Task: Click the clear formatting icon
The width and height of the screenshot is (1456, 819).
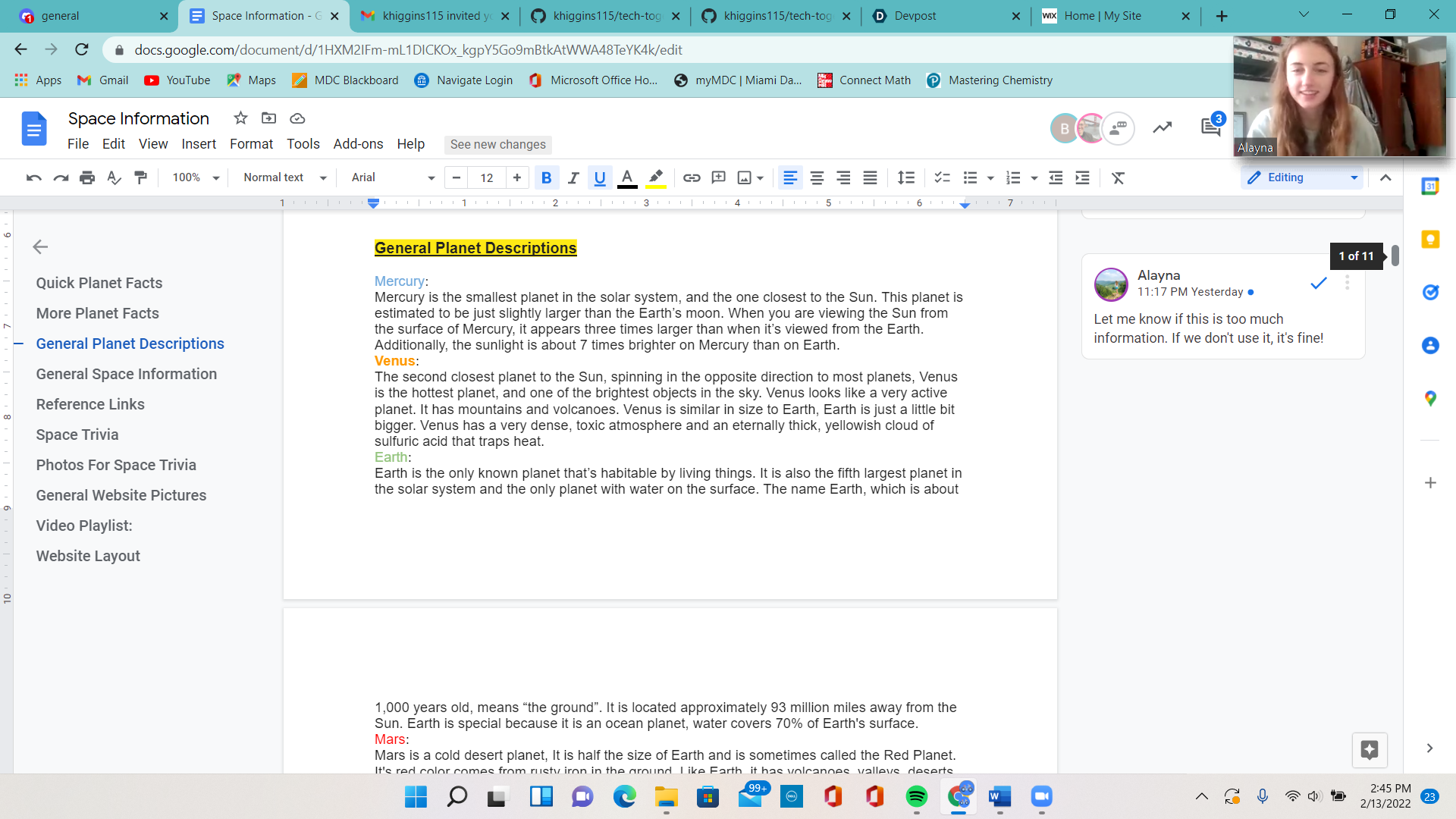Action: point(1118,177)
